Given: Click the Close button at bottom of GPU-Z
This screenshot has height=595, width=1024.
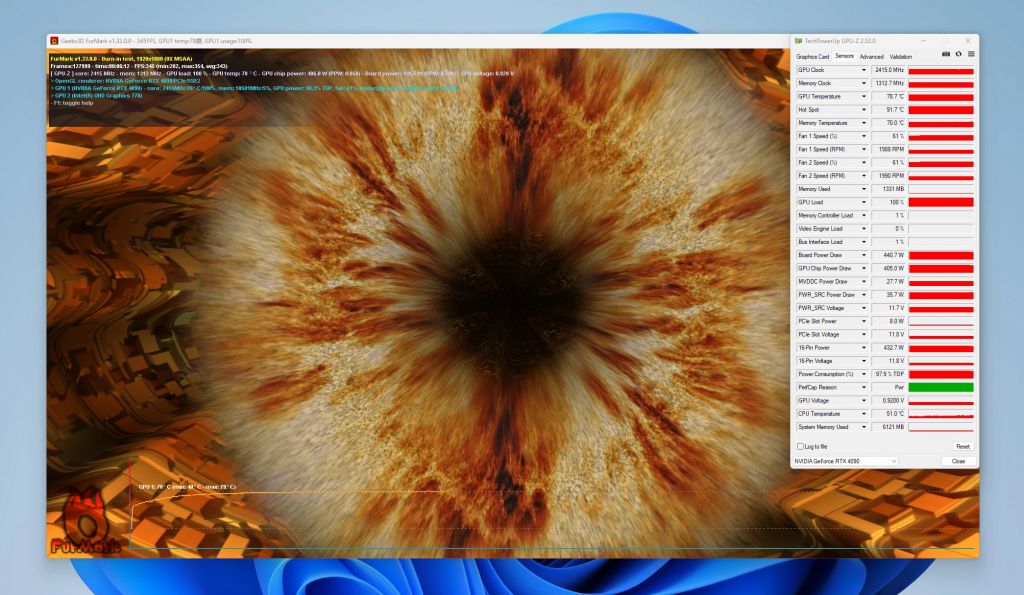Looking at the screenshot, I should [958, 461].
